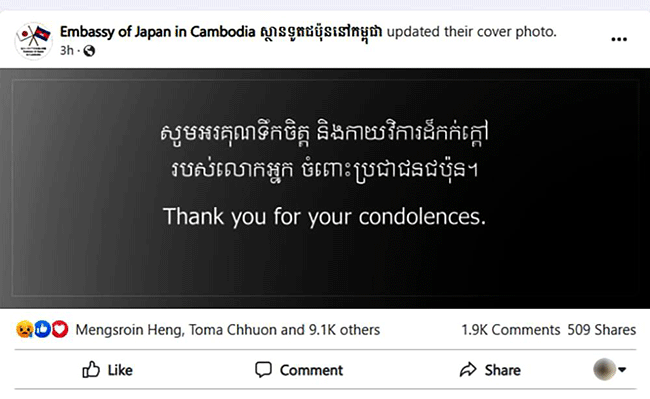
Task: Open the 3h post timestamp
Action: point(67,51)
